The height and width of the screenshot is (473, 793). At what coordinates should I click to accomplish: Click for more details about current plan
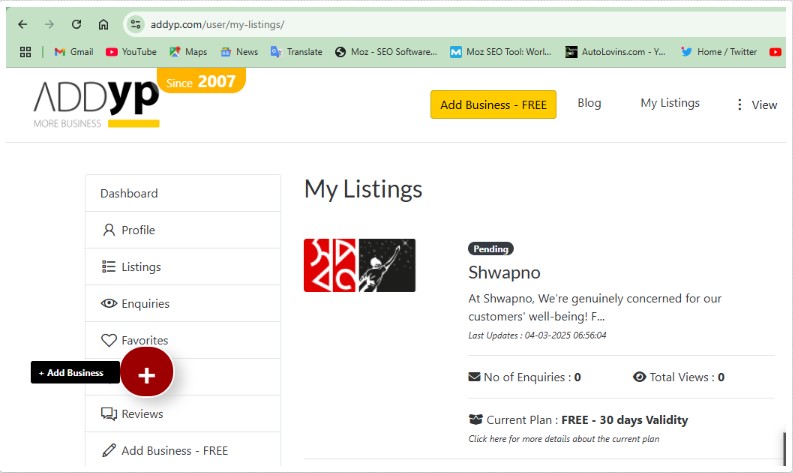pyautogui.click(x=564, y=439)
